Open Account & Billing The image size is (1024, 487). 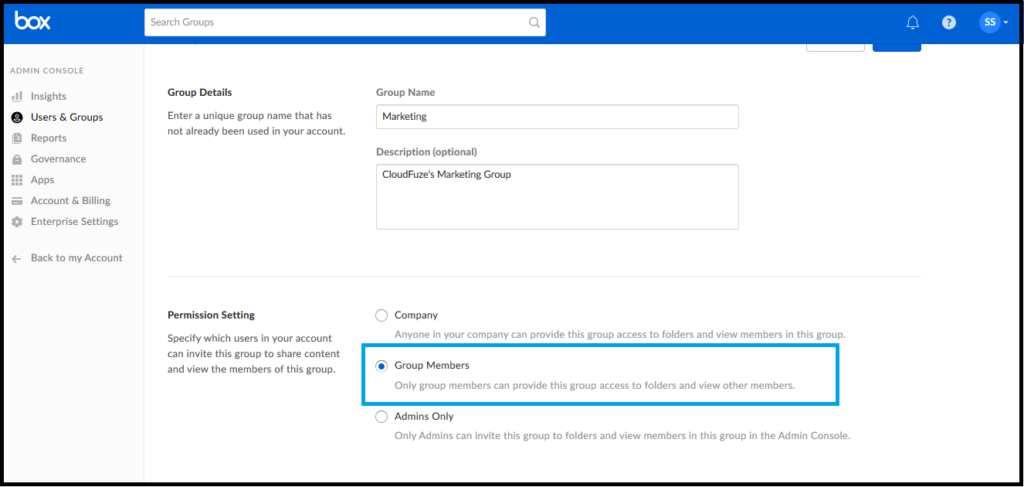tap(71, 201)
